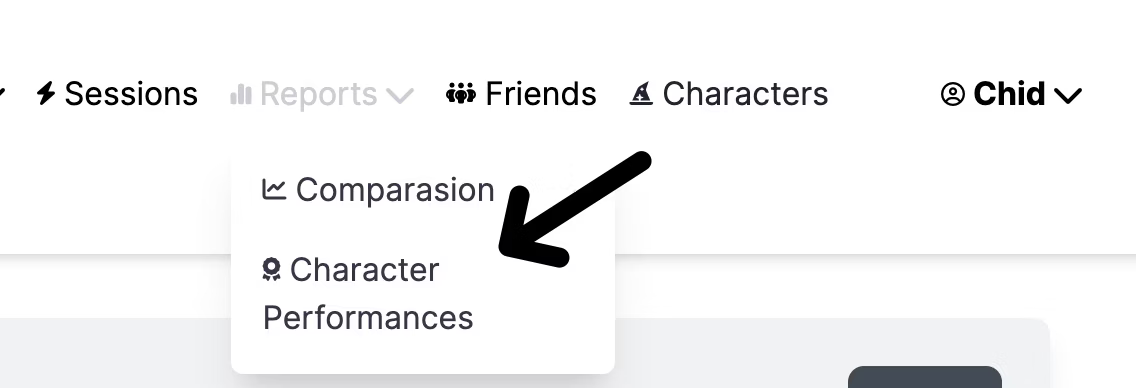Click the lightning bolt Sessions icon
The height and width of the screenshot is (388, 1136).
[46, 93]
